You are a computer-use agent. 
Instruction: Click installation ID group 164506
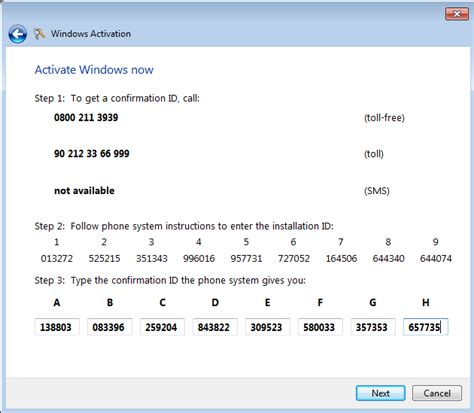click(x=341, y=258)
